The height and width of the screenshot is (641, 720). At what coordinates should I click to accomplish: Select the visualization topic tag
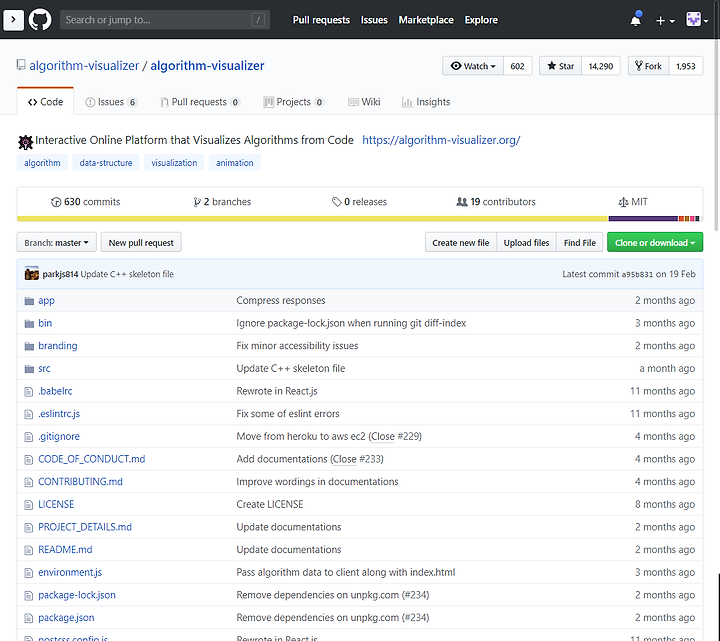tap(174, 163)
